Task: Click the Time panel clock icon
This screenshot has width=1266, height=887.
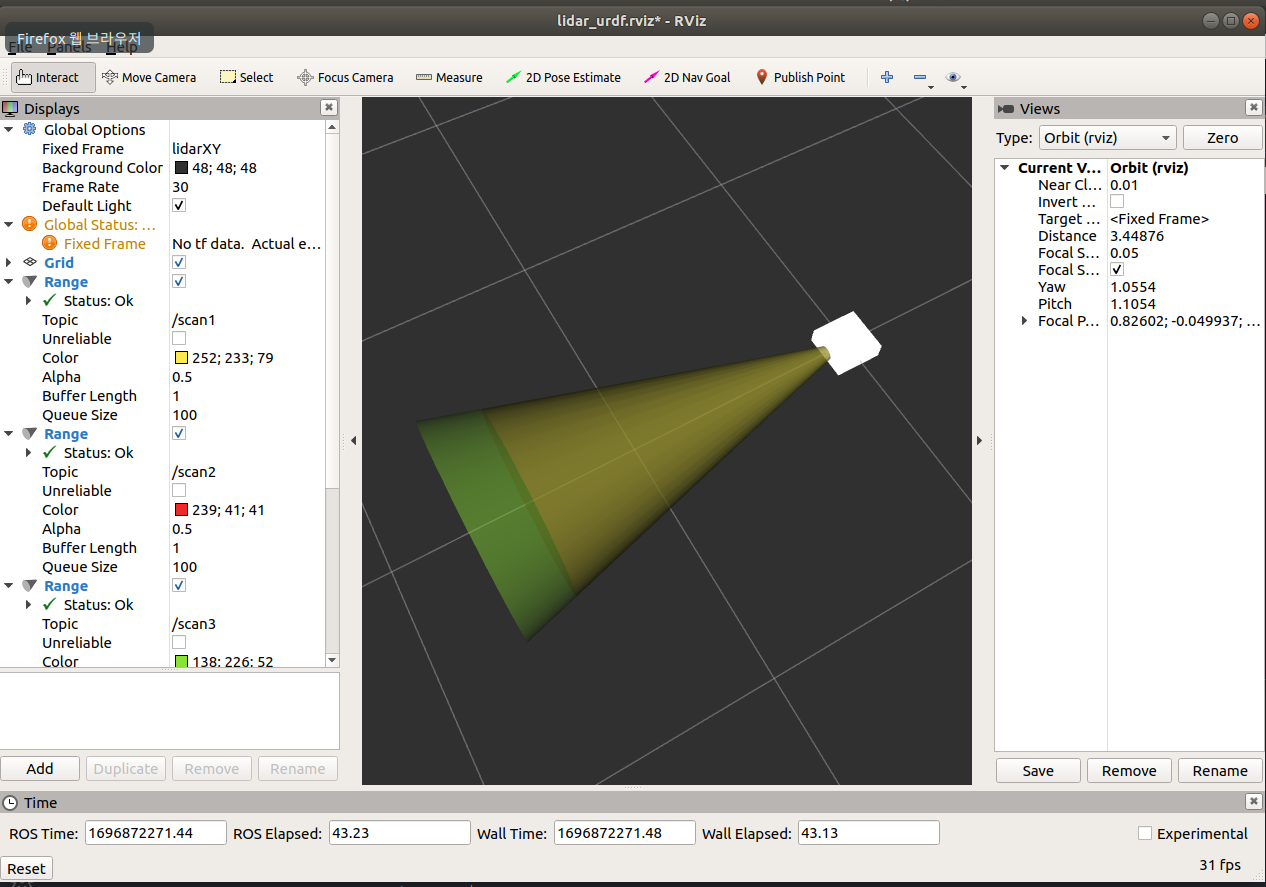Action: tap(10, 802)
